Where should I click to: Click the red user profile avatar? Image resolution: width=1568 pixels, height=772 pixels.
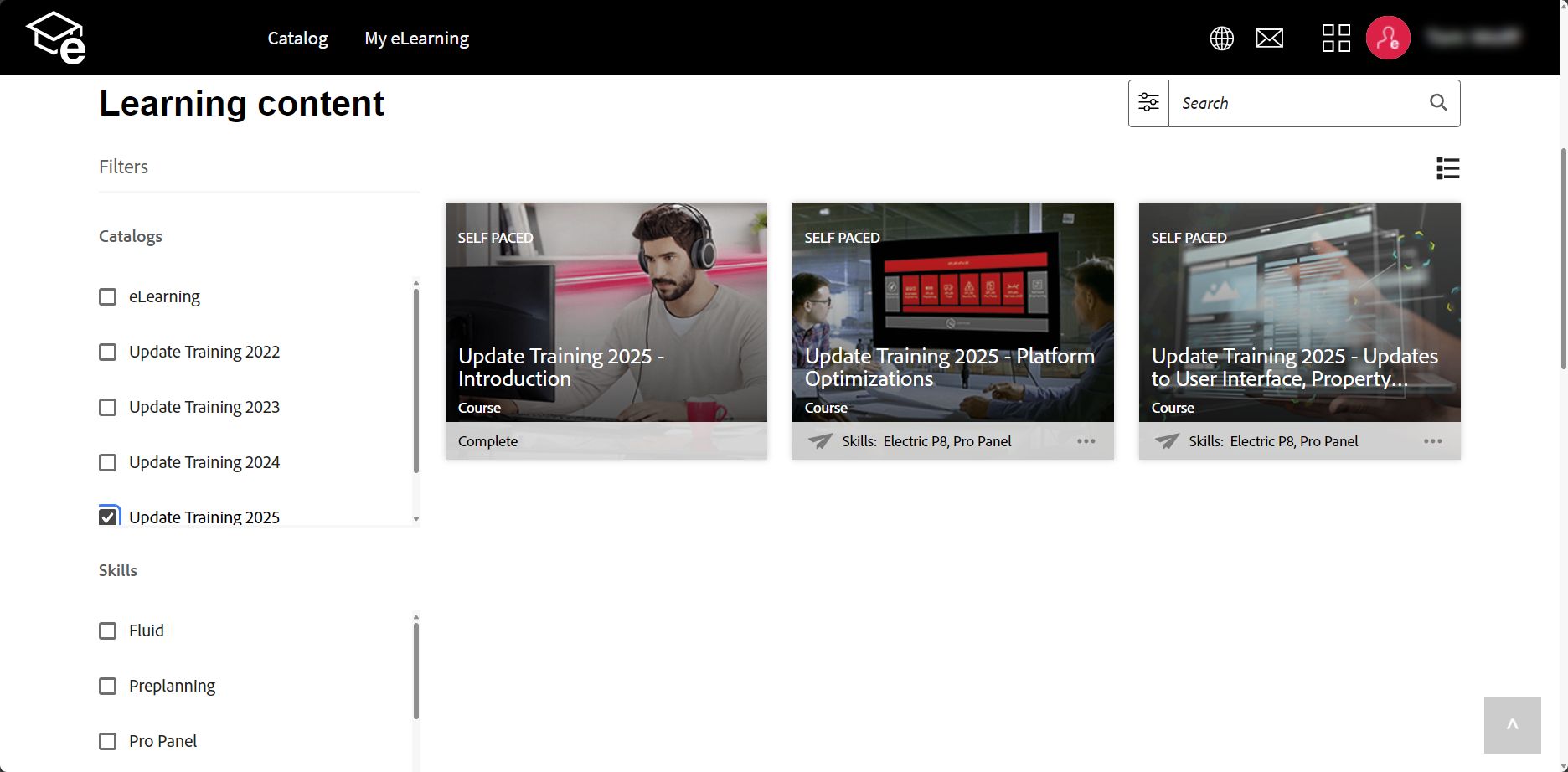pyautogui.click(x=1387, y=38)
